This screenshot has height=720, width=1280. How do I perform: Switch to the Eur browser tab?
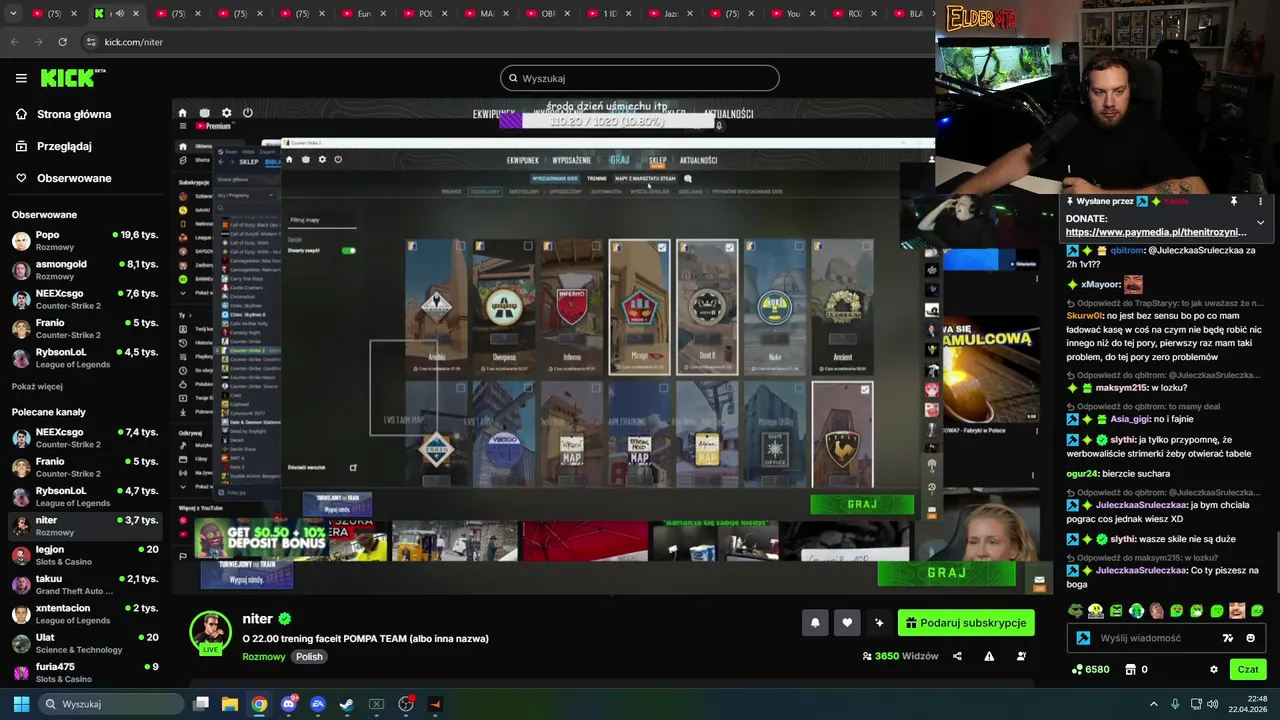coord(362,14)
